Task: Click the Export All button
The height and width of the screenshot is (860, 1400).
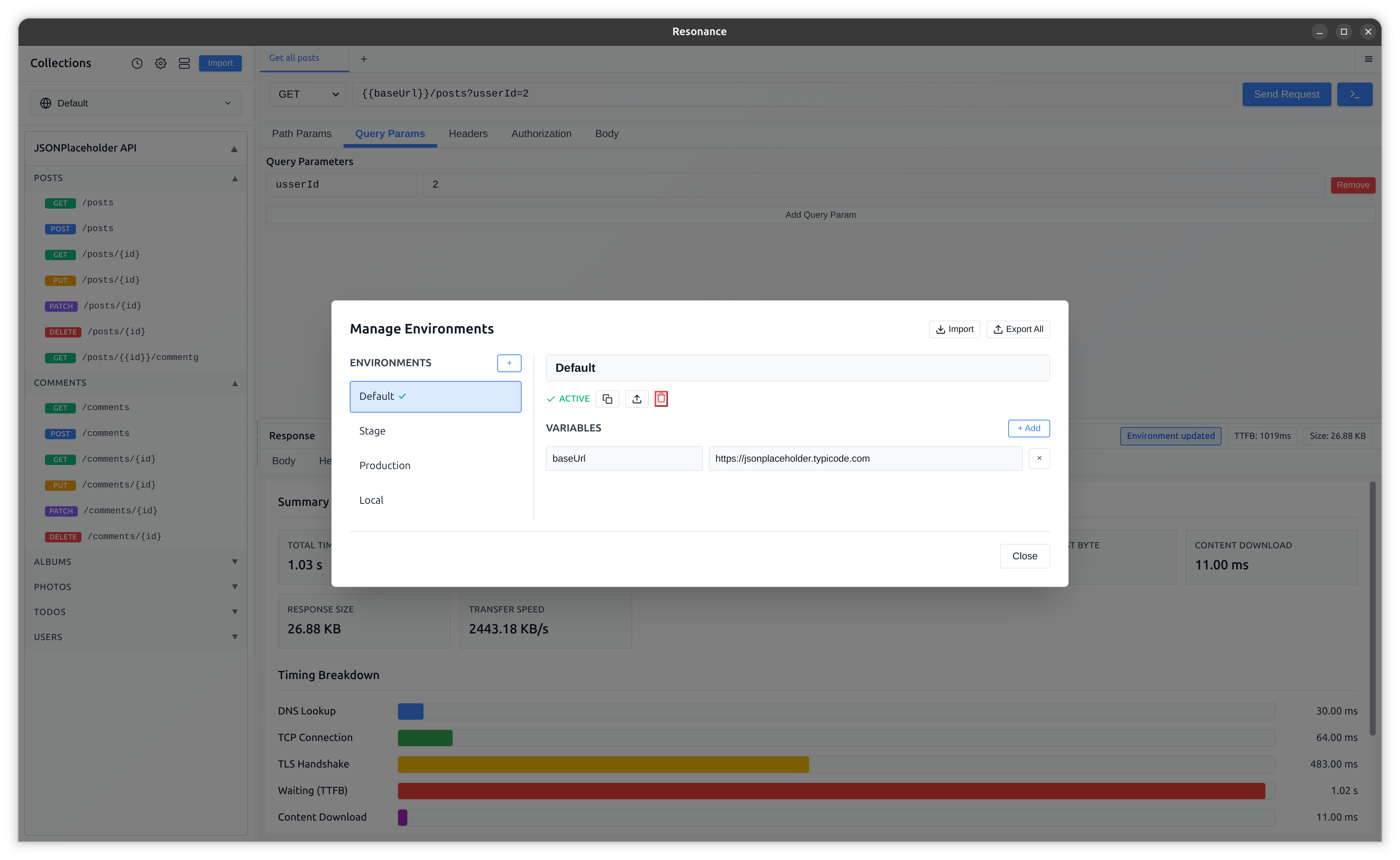Action: 1018,329
